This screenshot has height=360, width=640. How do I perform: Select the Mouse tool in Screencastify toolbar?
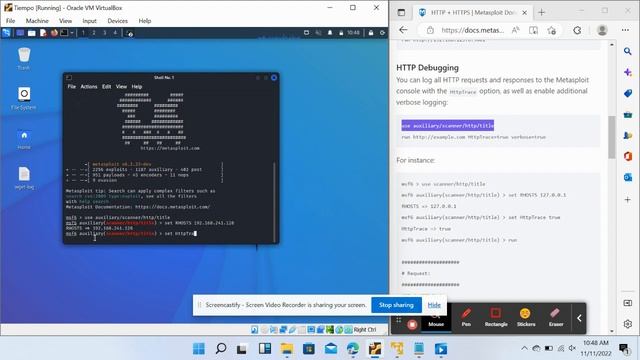click(x=436, y=318)
